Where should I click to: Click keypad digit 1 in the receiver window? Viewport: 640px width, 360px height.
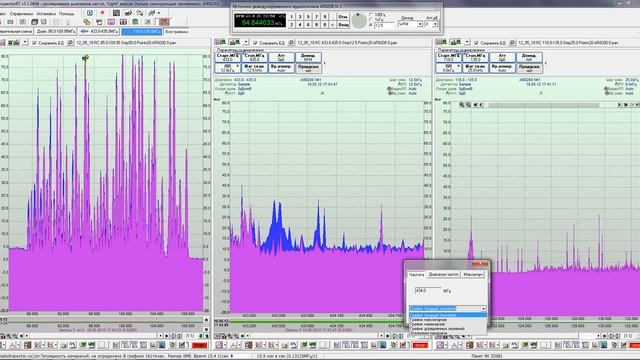(x=291, y=17)
